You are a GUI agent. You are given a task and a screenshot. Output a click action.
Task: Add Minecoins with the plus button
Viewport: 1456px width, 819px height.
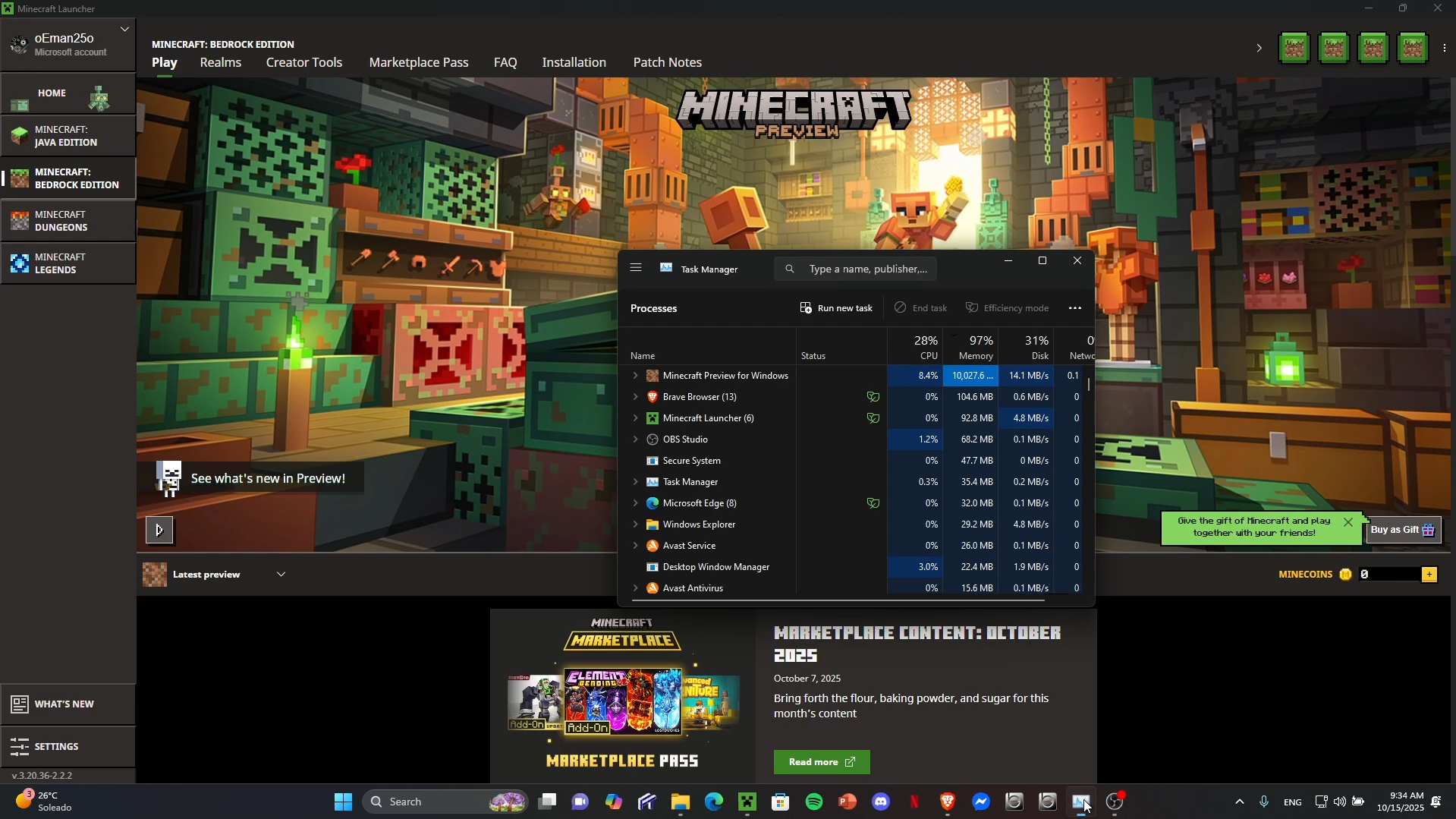1429,575
